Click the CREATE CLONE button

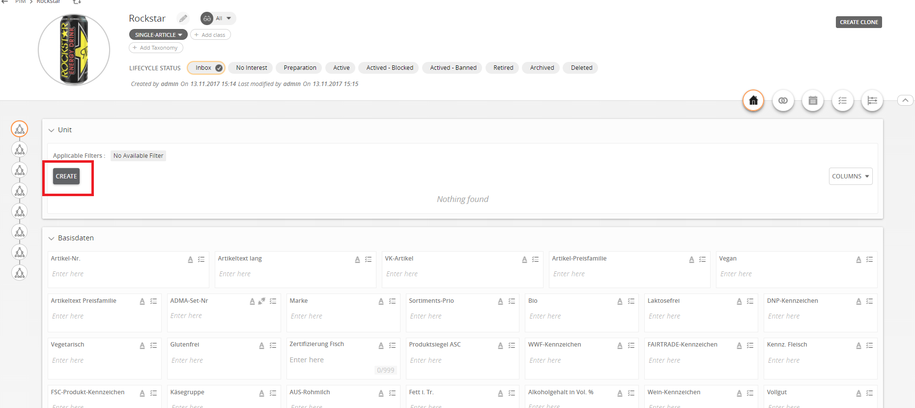click(859, 22)
